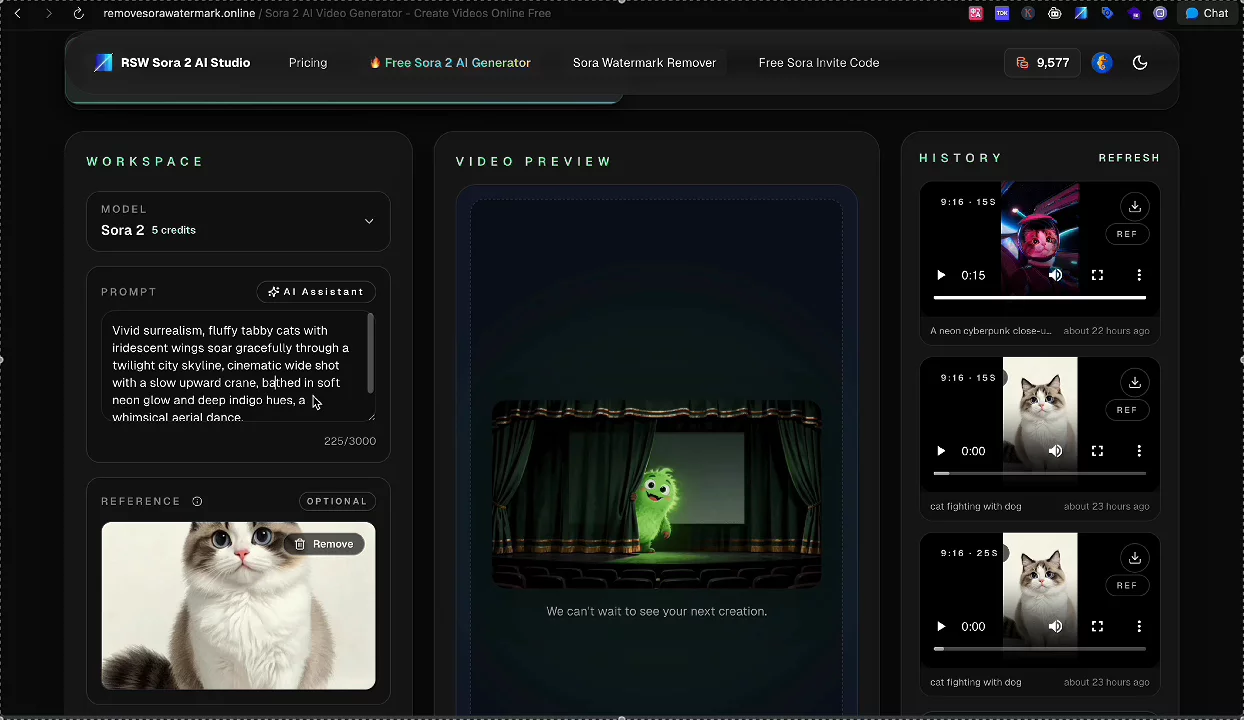Seek the first history video progress bar

click(1039, 297)
